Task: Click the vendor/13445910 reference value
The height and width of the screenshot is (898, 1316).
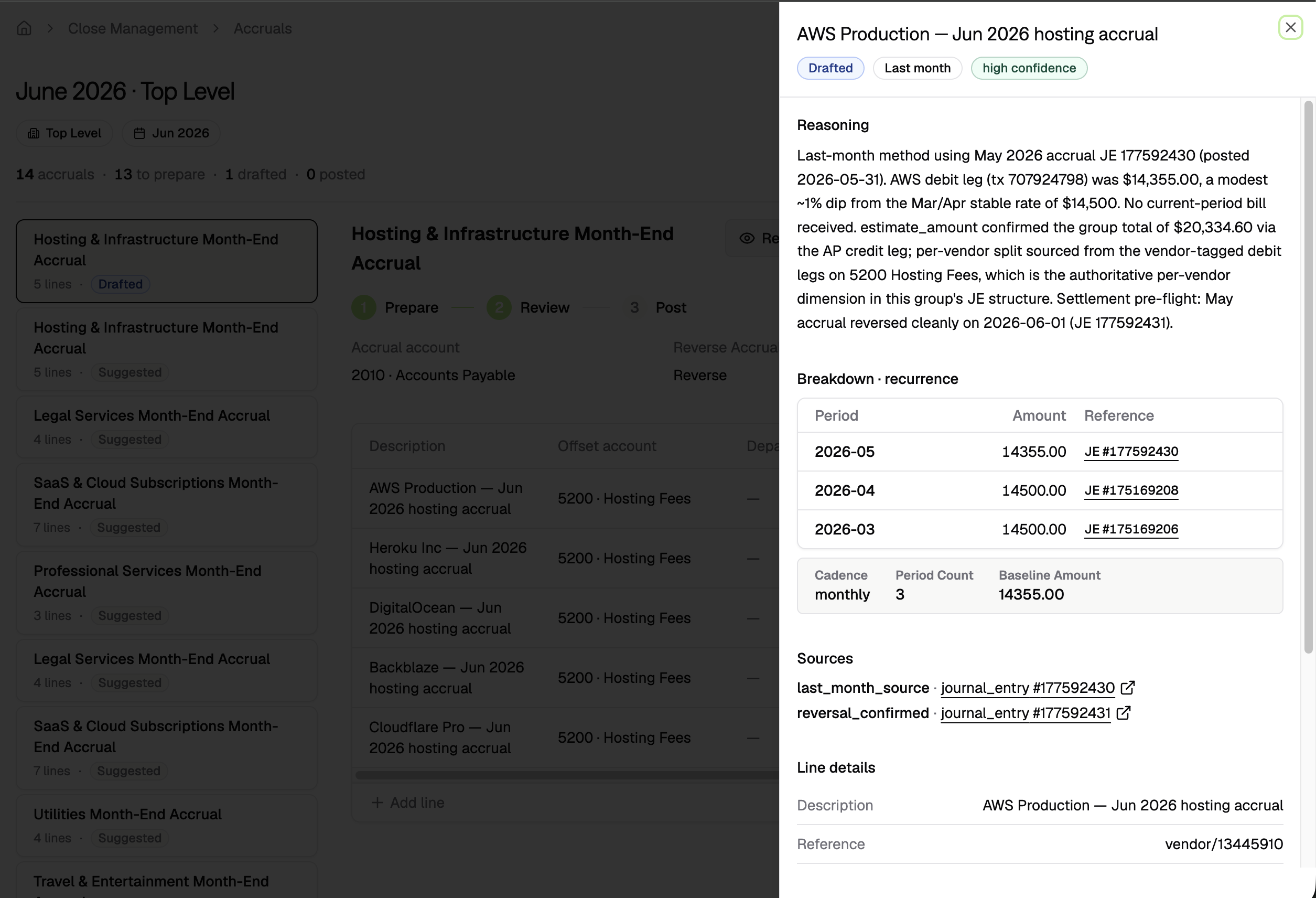Action: (x=1224, y=843)
